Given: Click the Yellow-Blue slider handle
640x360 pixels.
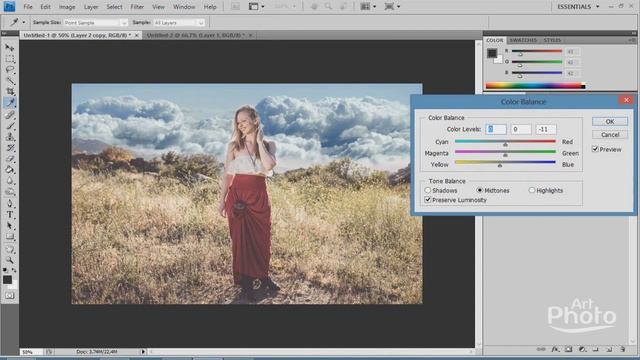Looking at the screenshot, I should point(500,165).
